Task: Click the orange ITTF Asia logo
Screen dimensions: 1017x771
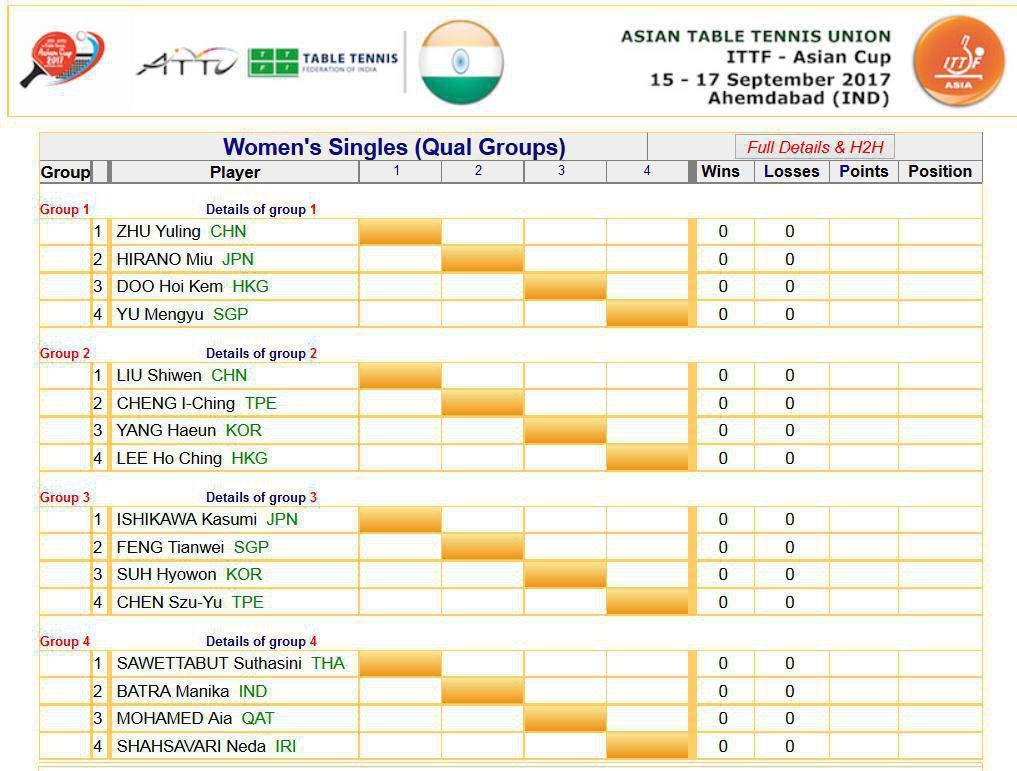Action: click(x=958, y=61)
